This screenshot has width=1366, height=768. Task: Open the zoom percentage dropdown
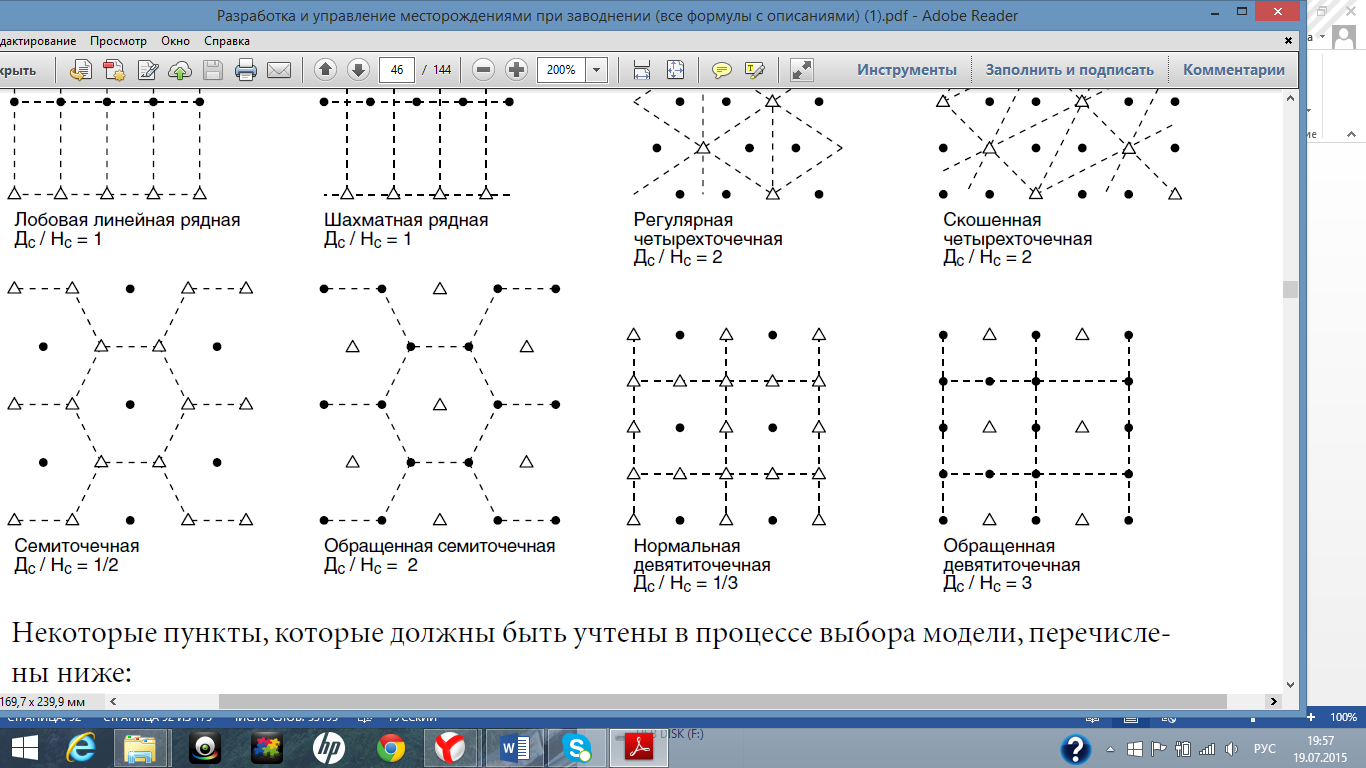point(597,70)
